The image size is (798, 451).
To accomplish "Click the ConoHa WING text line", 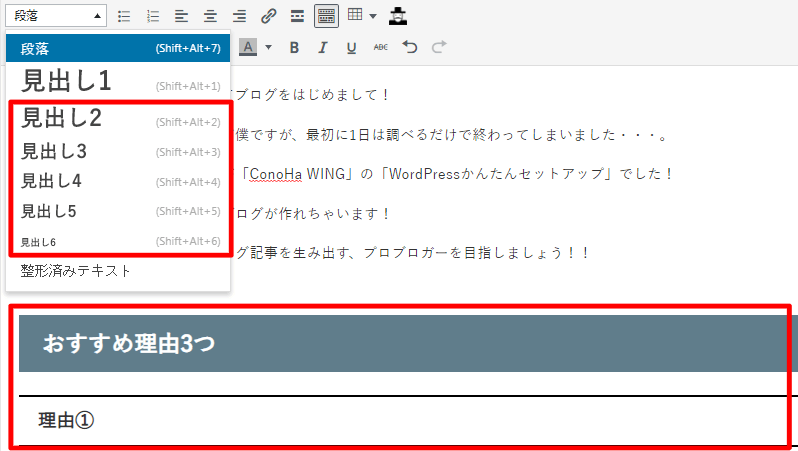I will click(456, 174).
